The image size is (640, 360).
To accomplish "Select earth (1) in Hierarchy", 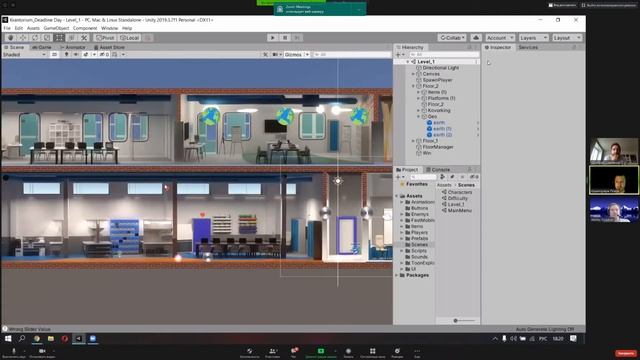I will tap(442, 129).
